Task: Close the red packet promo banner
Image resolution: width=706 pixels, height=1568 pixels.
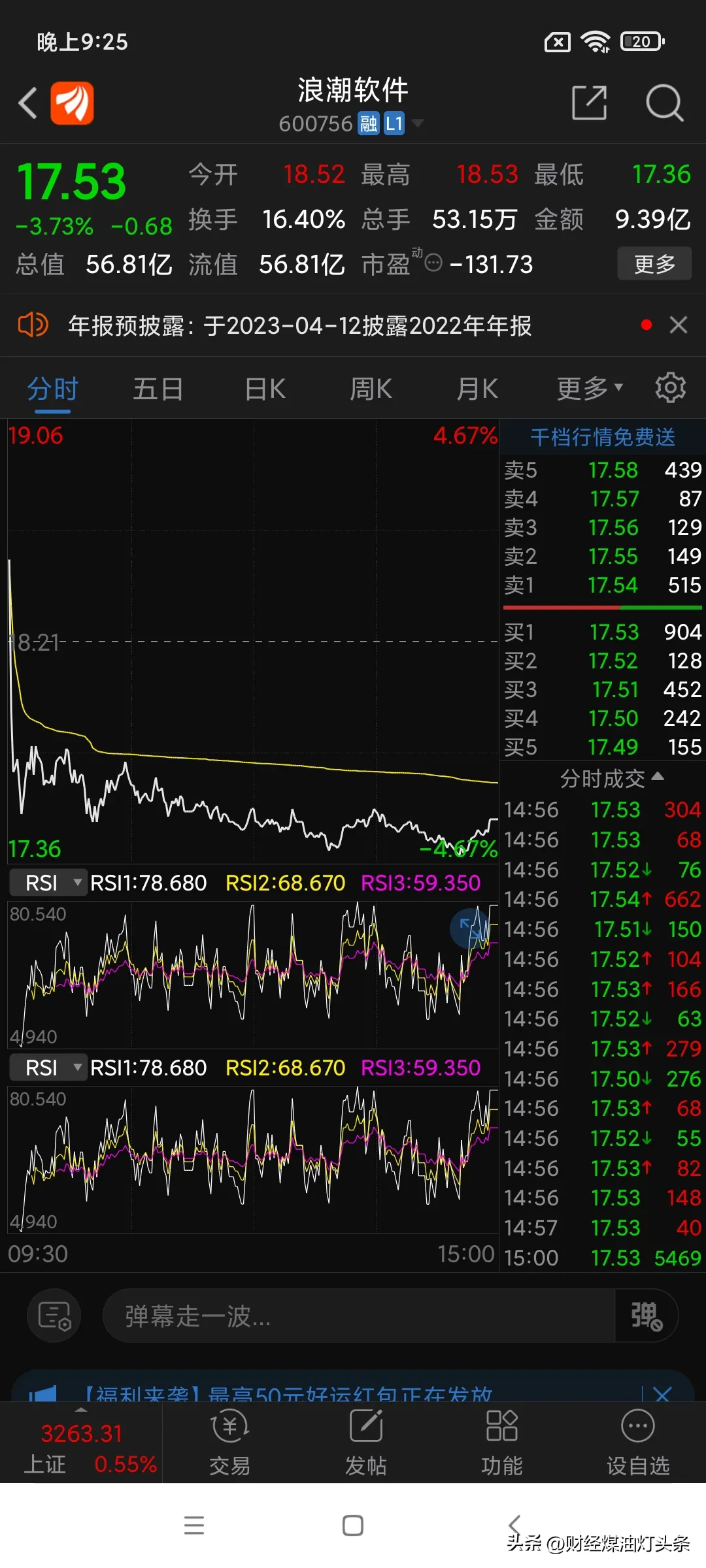Action: coord(662,1394)
